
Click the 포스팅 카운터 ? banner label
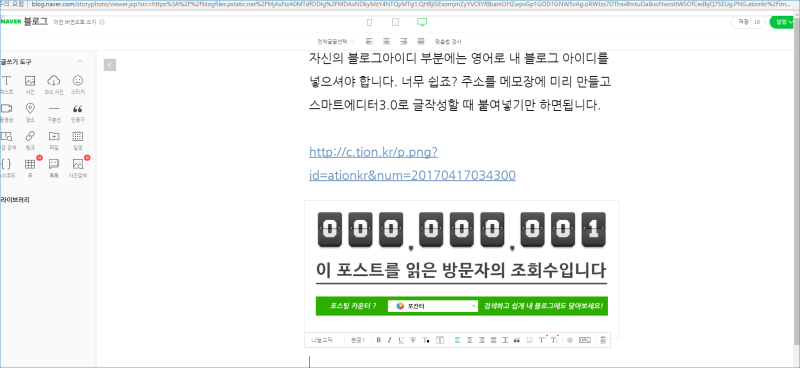pyautogui.click(x=353, y=306)
